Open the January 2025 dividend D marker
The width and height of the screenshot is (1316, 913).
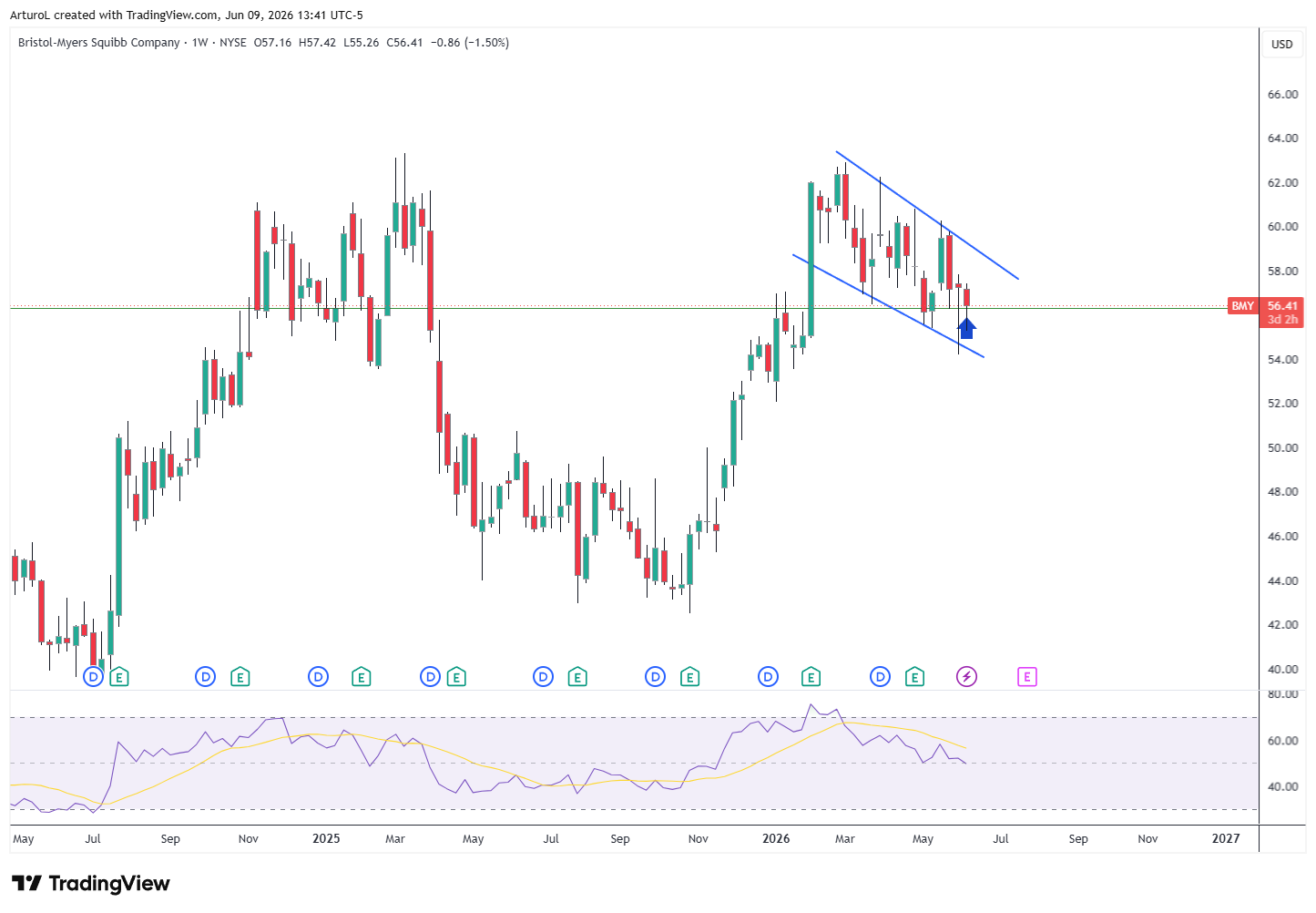coord(318,677)
